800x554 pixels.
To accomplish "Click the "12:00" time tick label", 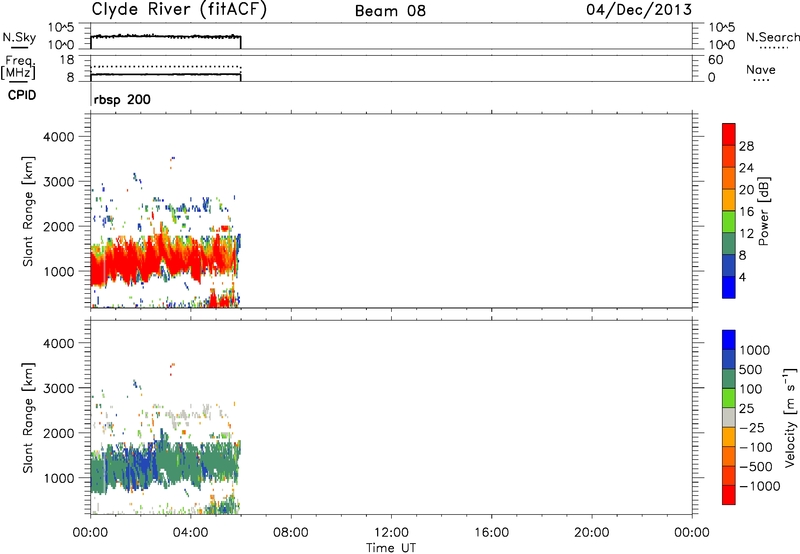I will [391, 533].
